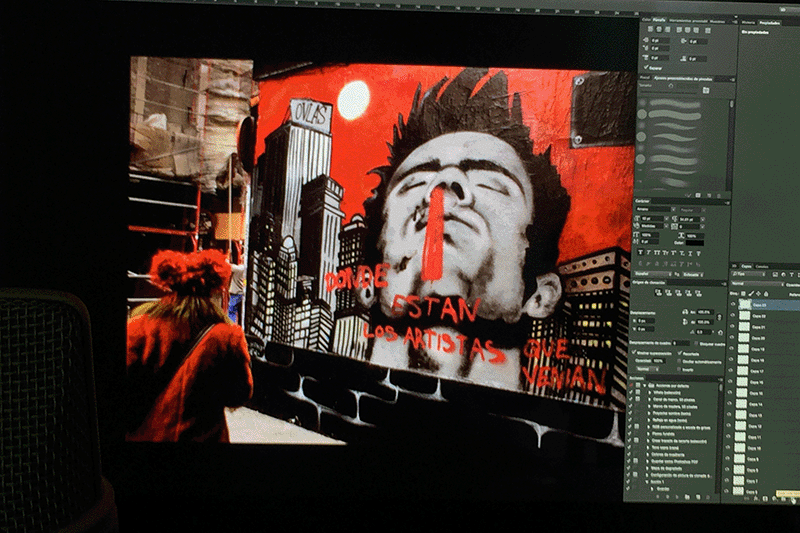Toggle visibility of Capa 22 layer
800x533 pixels.
(x=735, y=316)
